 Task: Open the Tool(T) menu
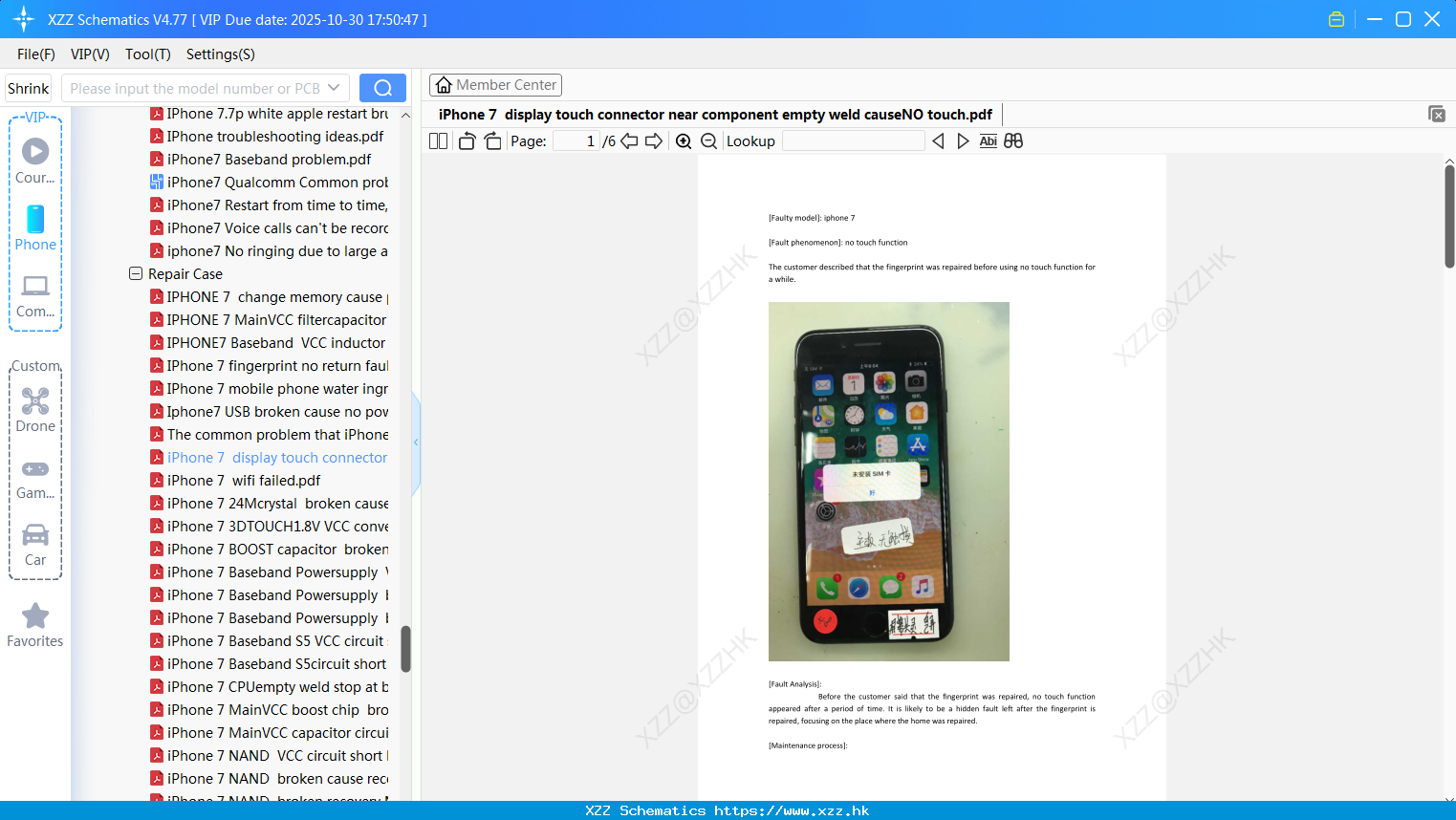coord(148,54)
